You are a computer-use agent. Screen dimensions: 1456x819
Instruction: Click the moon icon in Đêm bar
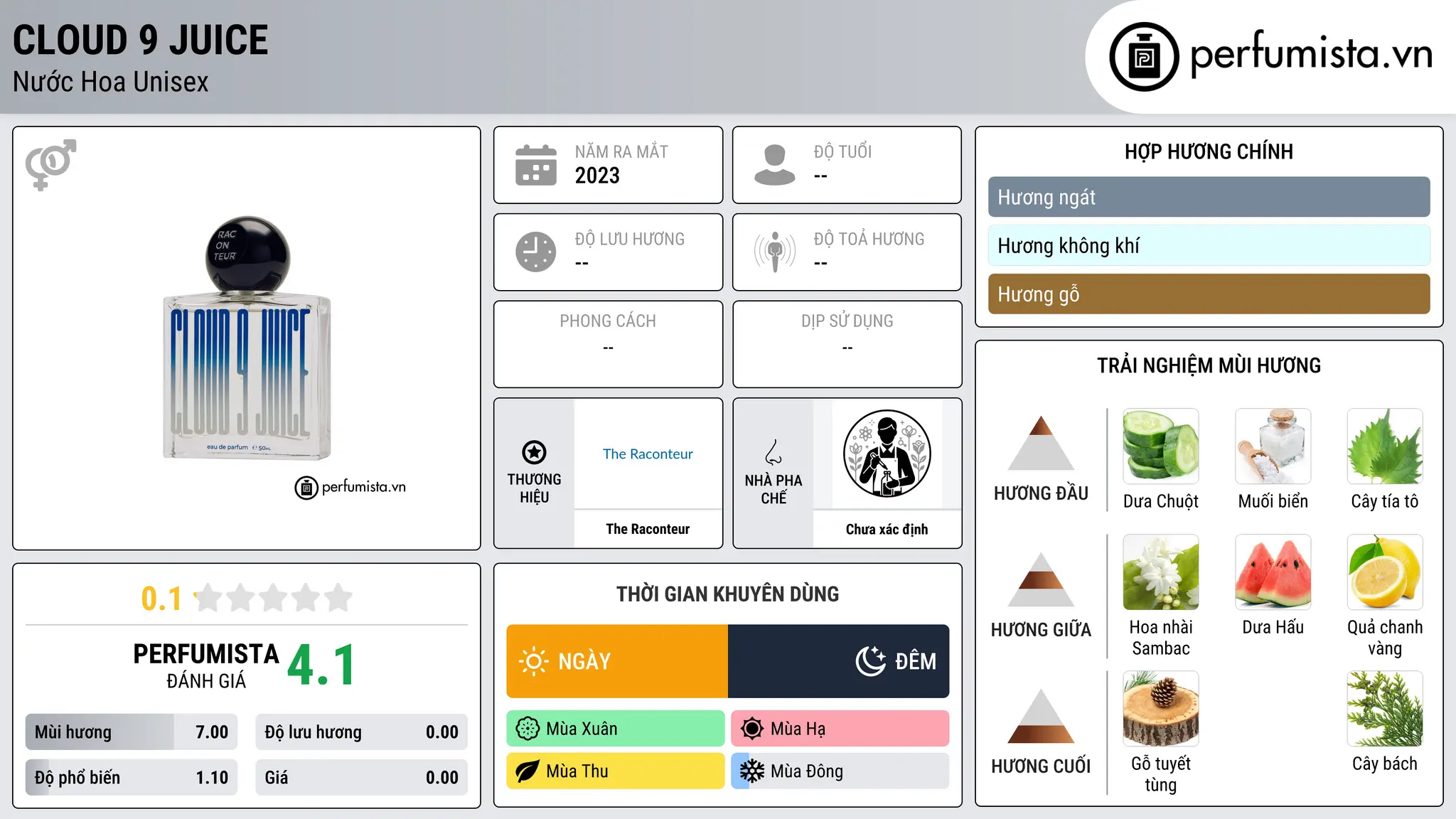870,661
